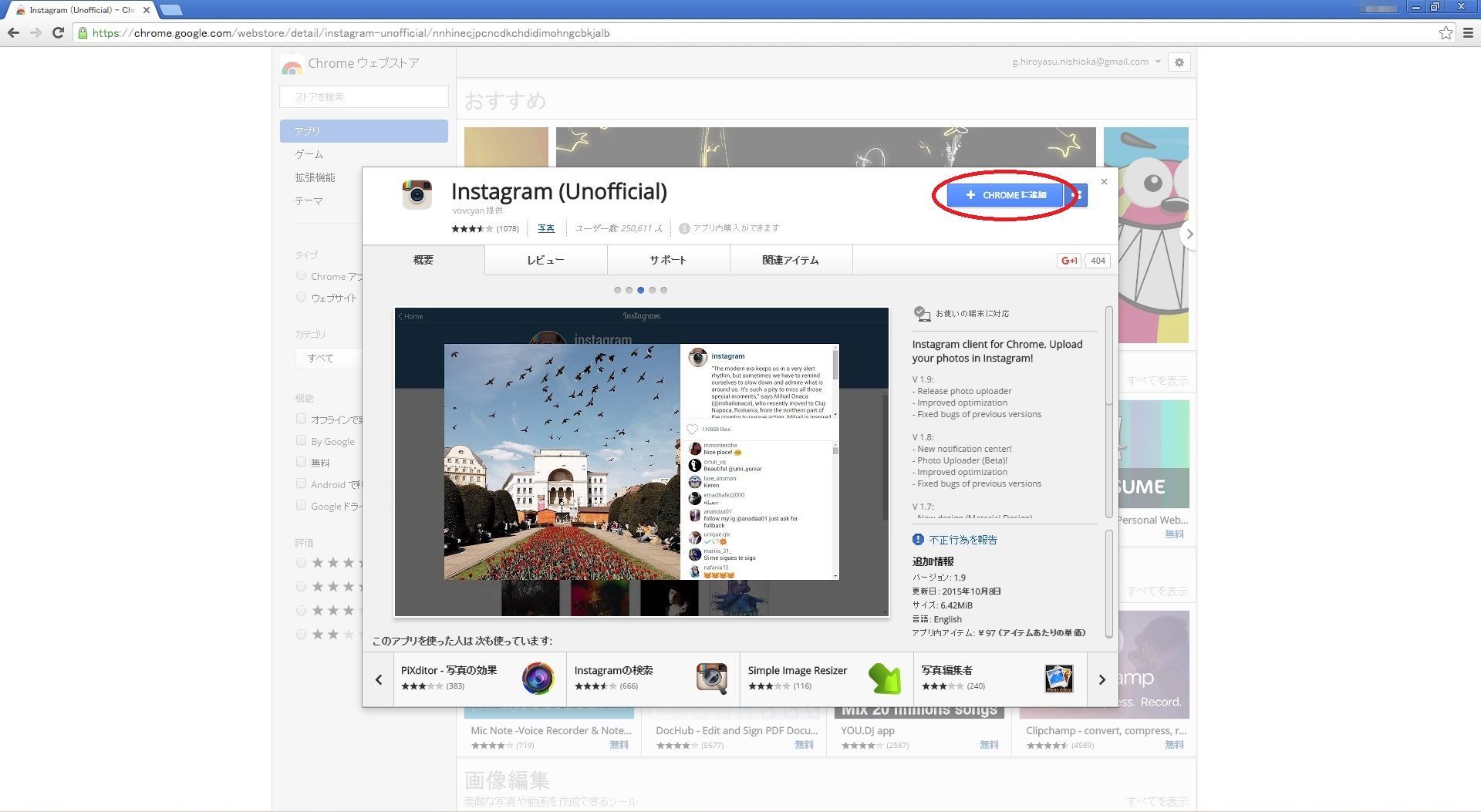Click the report abuse exclamation icon
Image resolution: width=1481 pixels, height=812 pixels.
[918, 540]
